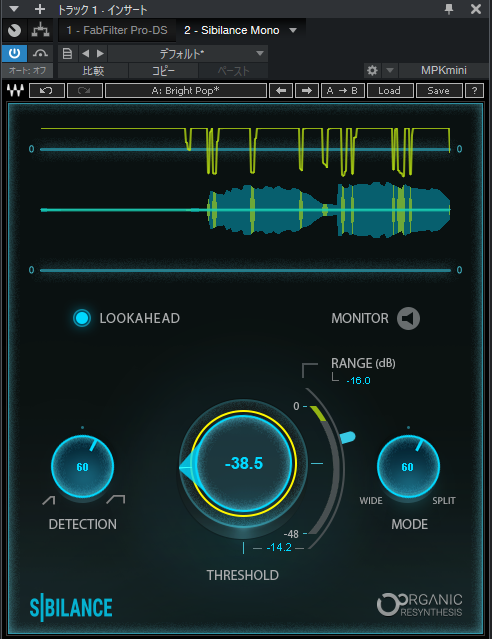The height and width of the screenshot is (639, 492).
Task: Switch to the FabFilter Pro-DS tab
Action: tap(117, 30)
